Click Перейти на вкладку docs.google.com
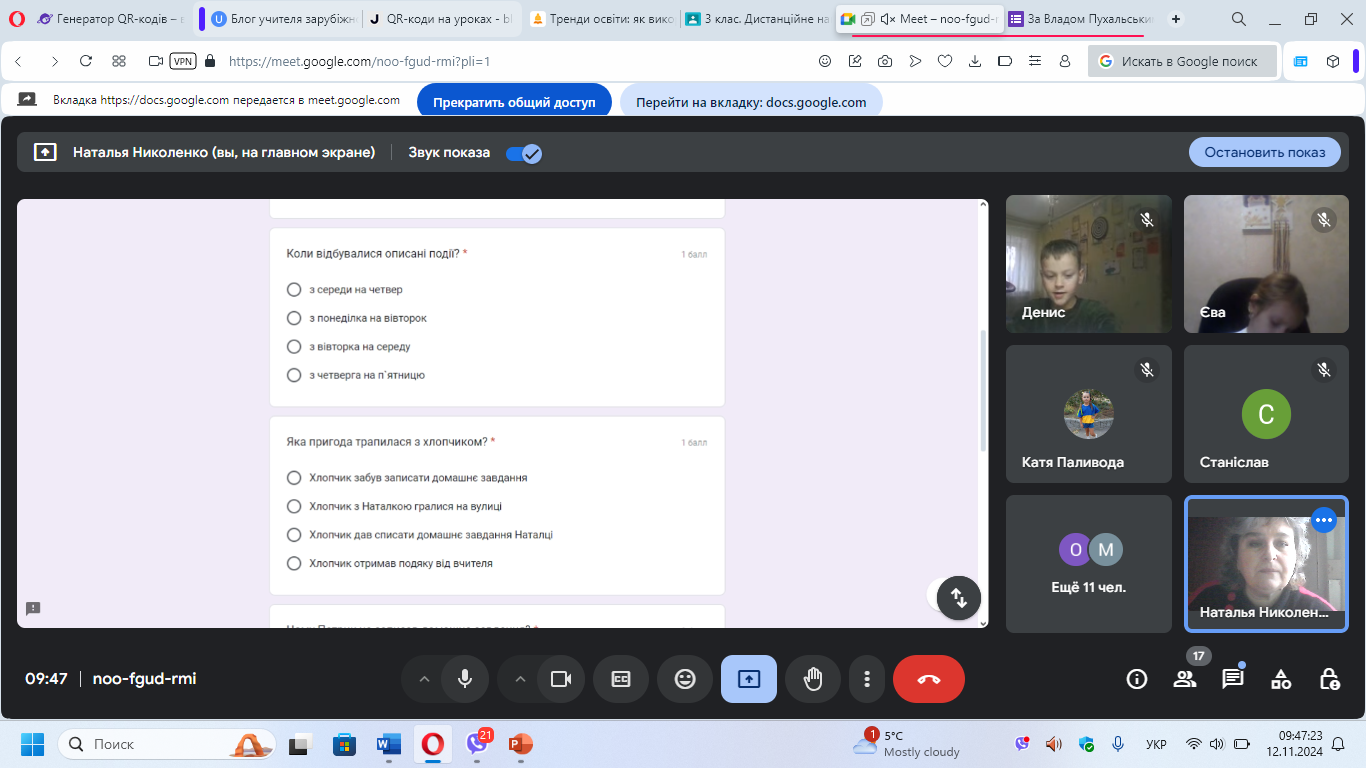Viewport: 1366px width, 768px height. 751,102
